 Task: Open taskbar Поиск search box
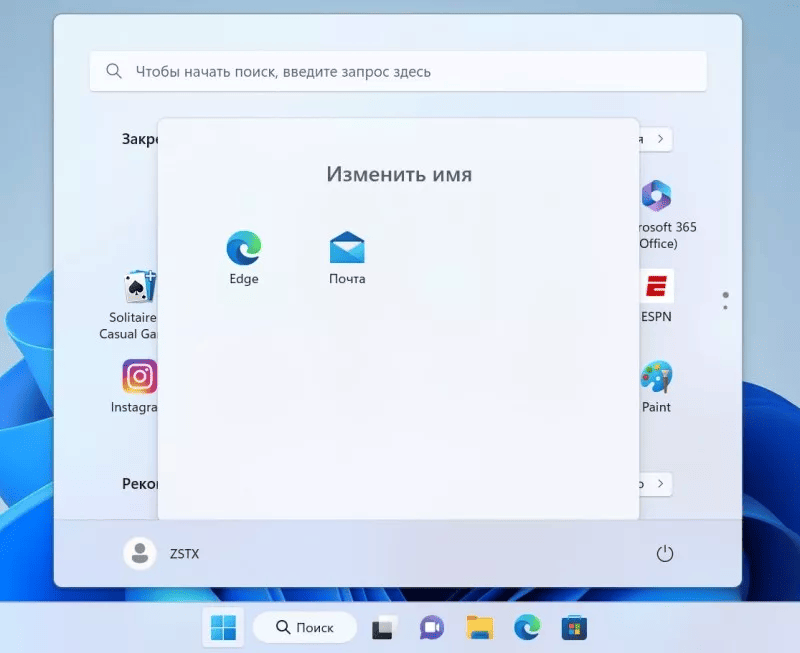coord(305,627)
